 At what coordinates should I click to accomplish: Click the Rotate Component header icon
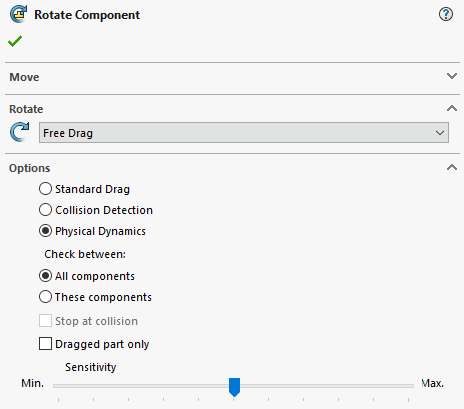(19, 14)
